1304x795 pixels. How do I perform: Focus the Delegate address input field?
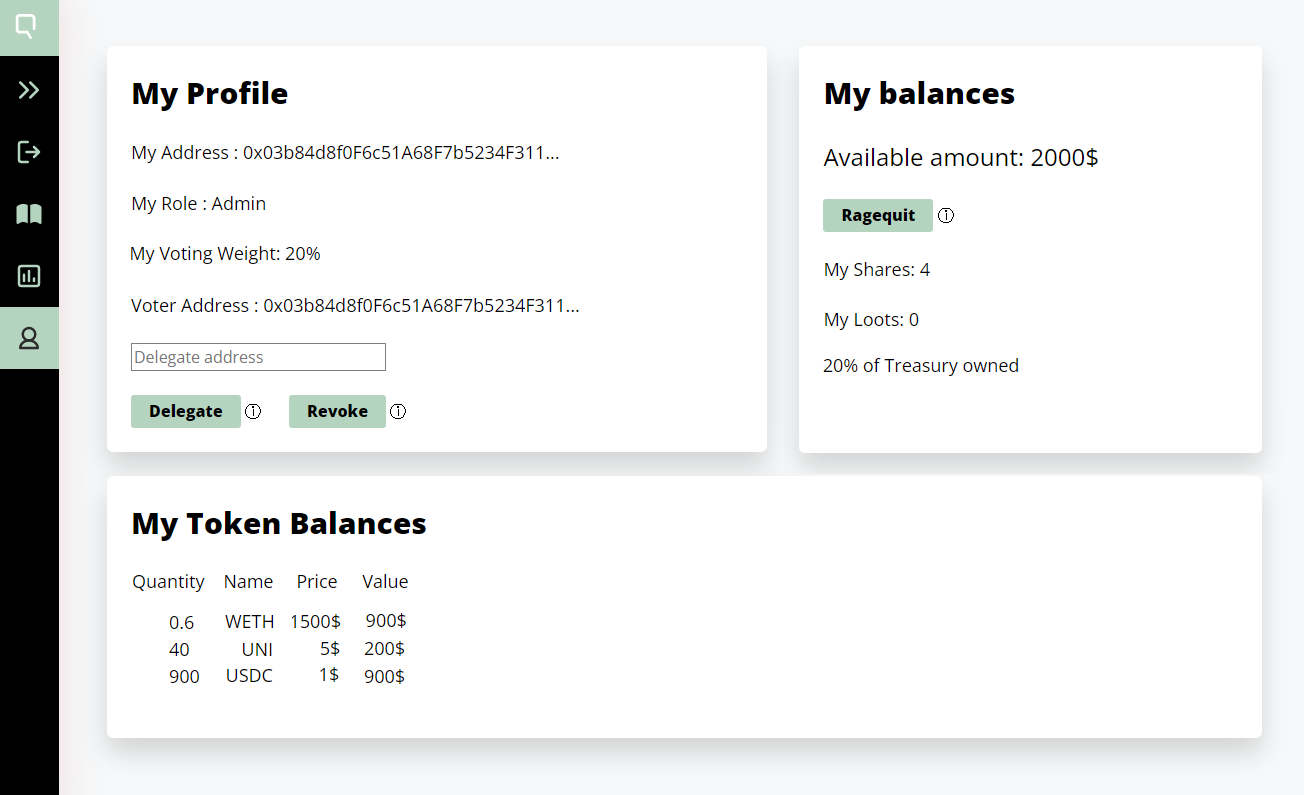[x=258, y=357]
